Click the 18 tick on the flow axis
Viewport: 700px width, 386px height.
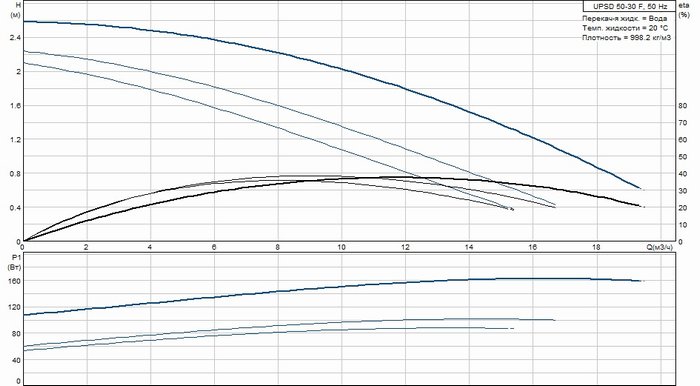click(x=596, y=247)
